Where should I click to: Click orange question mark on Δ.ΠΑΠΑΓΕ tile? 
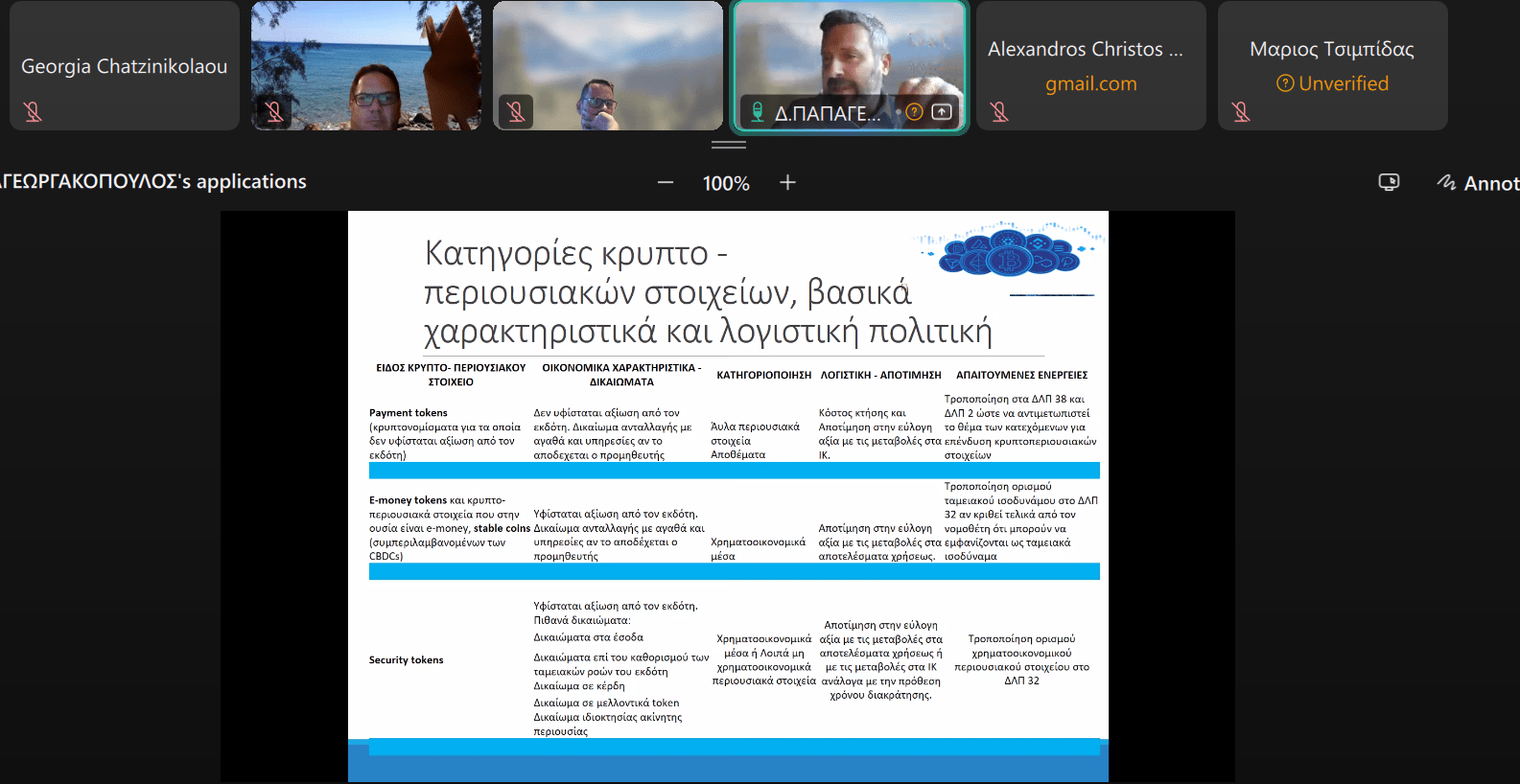915,112
